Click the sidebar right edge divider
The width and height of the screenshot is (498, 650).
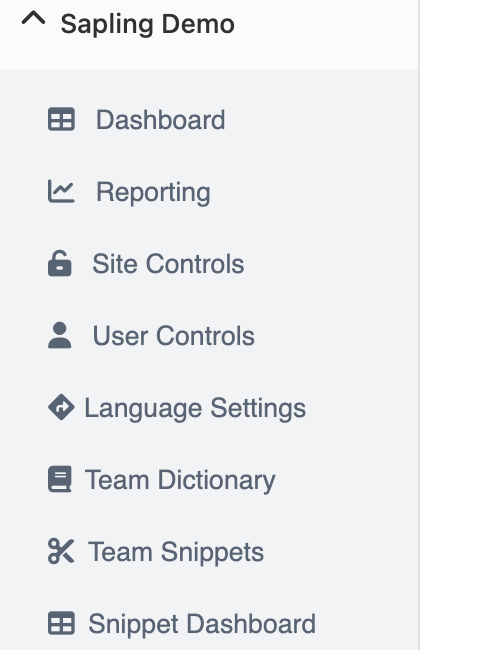pos(419,325)
